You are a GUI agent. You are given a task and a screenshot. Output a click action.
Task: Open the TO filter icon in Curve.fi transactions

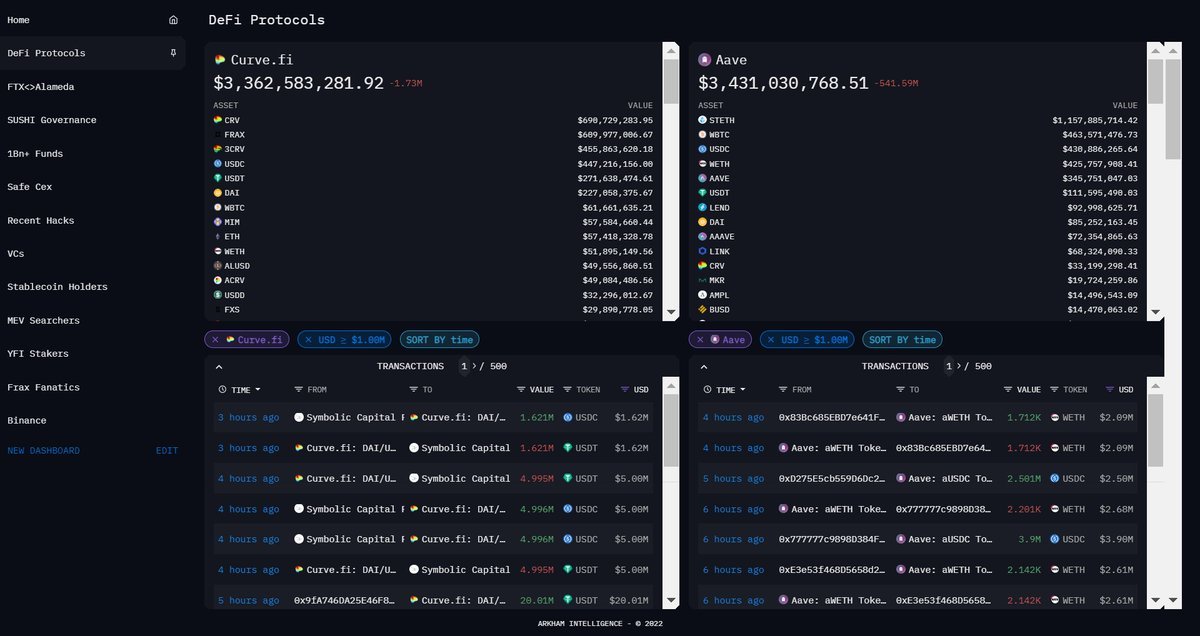(414, 389)
